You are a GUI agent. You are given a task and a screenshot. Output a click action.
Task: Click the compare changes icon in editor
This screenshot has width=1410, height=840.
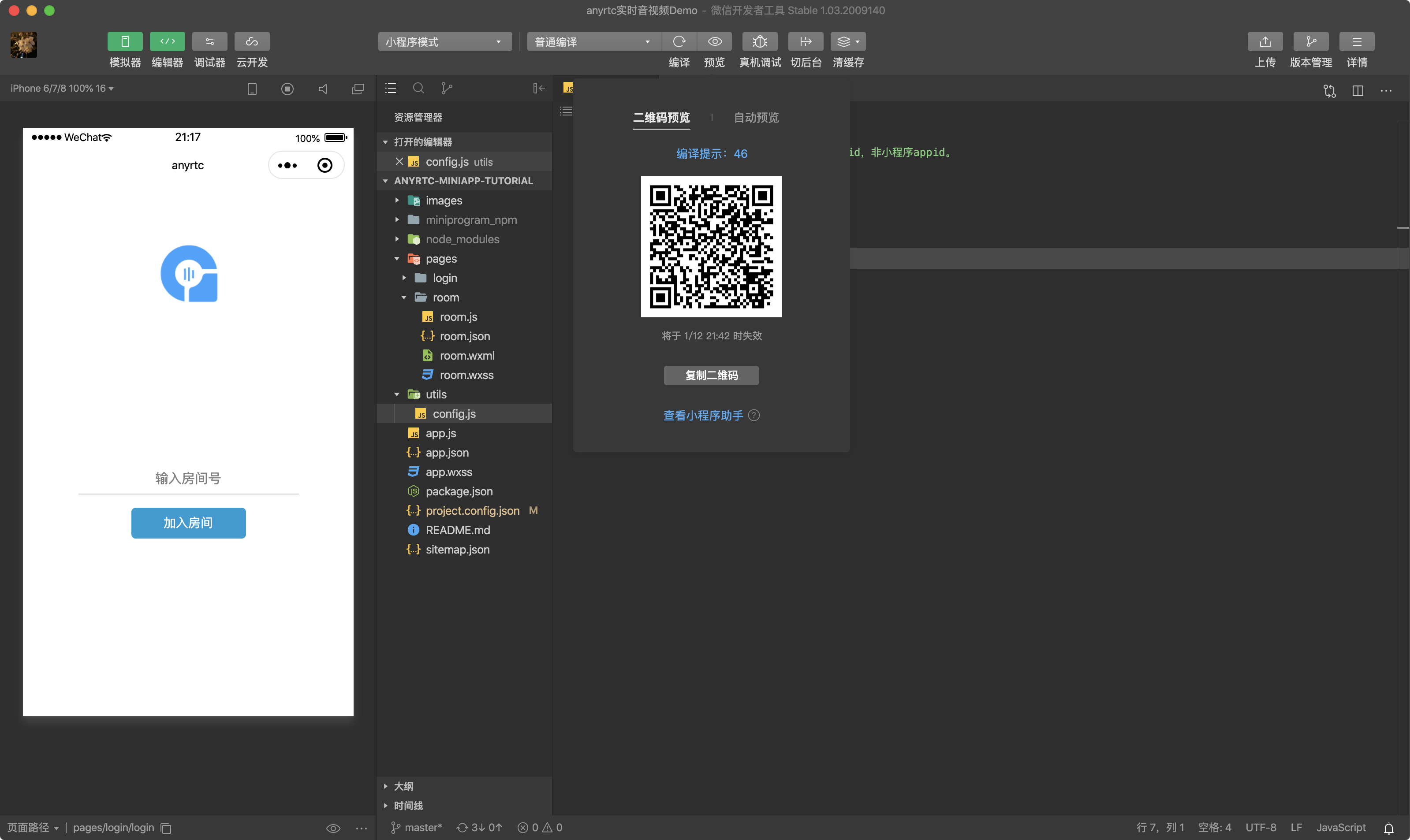1329,90
